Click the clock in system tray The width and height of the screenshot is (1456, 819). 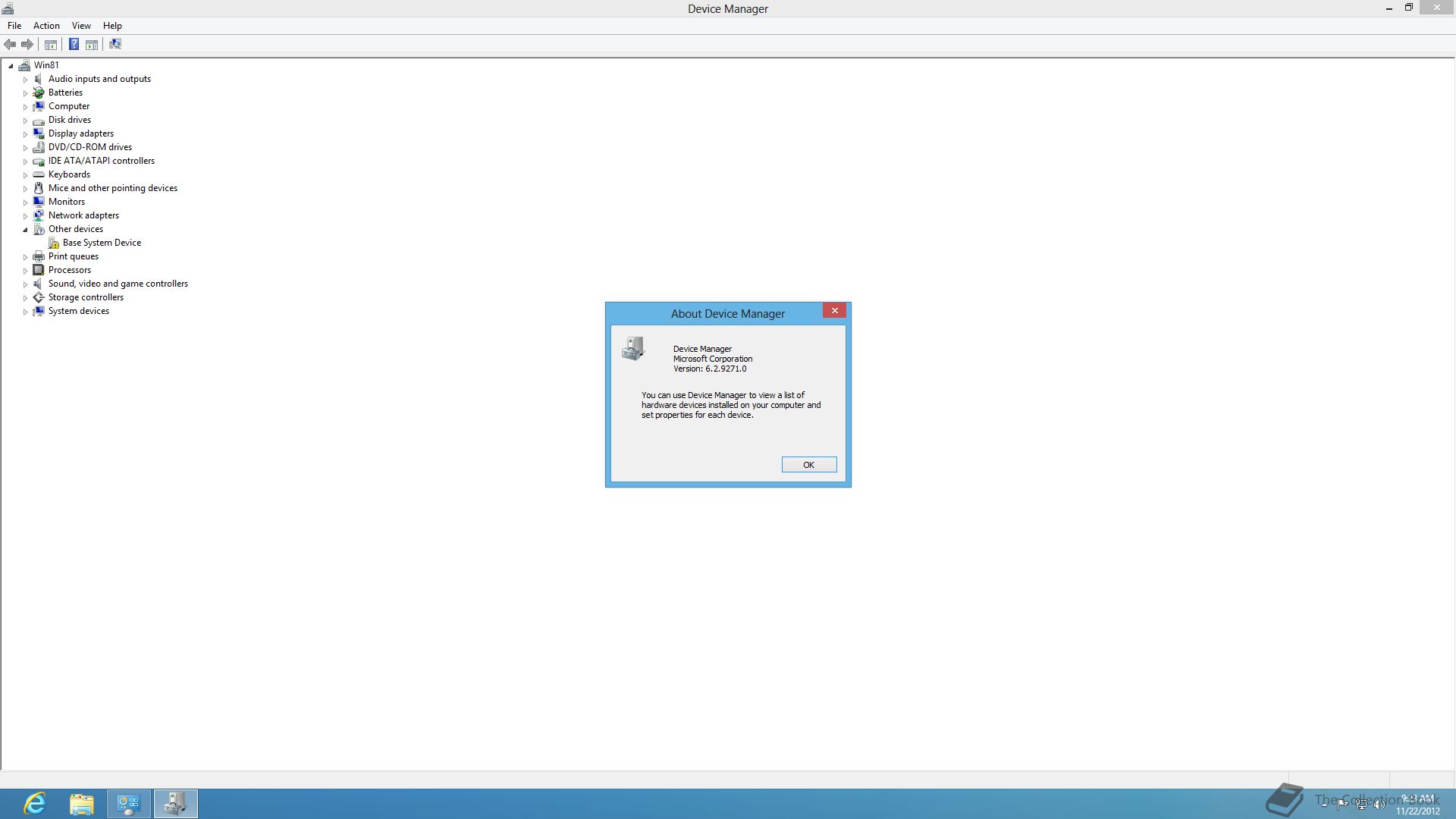tap(1418, 805)
